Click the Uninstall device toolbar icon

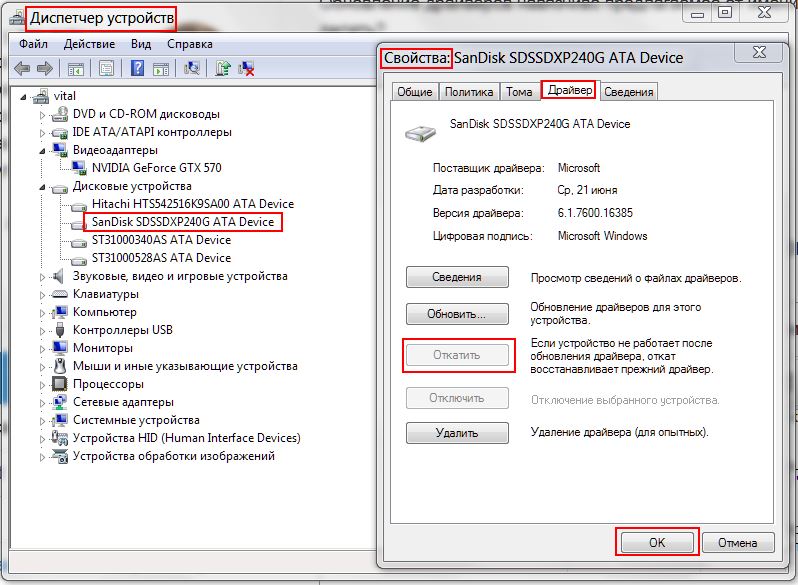pos(247,68)
